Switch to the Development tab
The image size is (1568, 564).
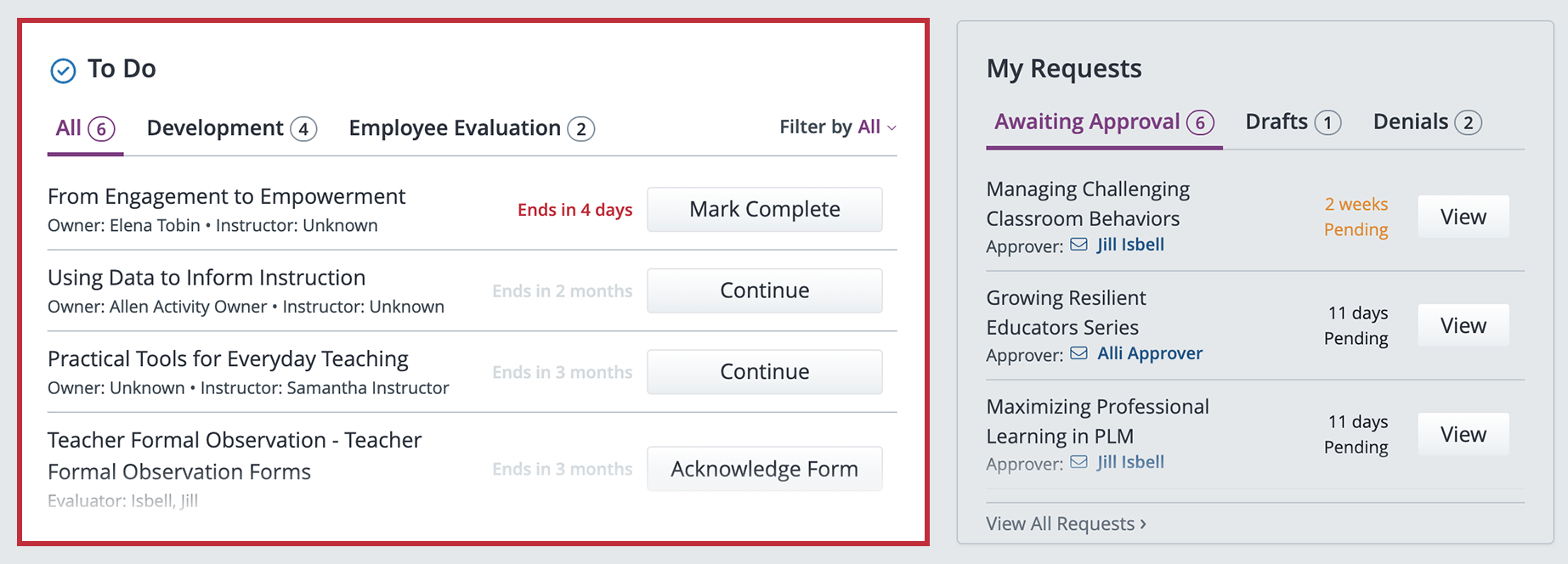(x=231, y=128)
